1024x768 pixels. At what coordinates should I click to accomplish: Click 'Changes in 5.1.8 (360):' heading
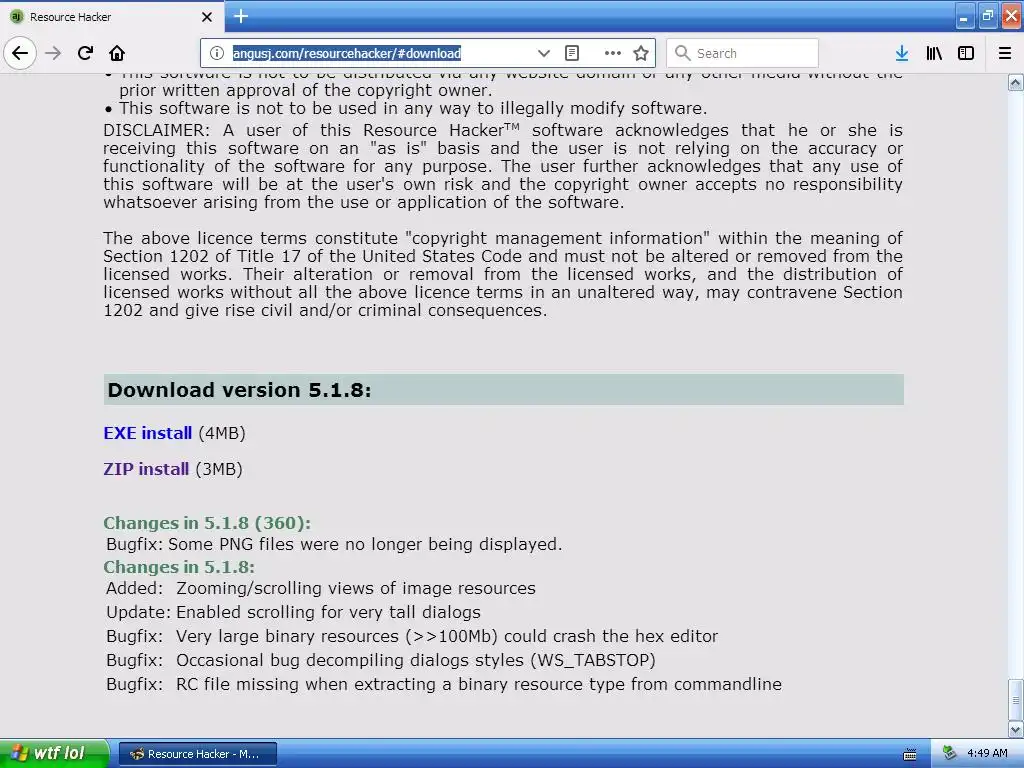tap(207, 523)
